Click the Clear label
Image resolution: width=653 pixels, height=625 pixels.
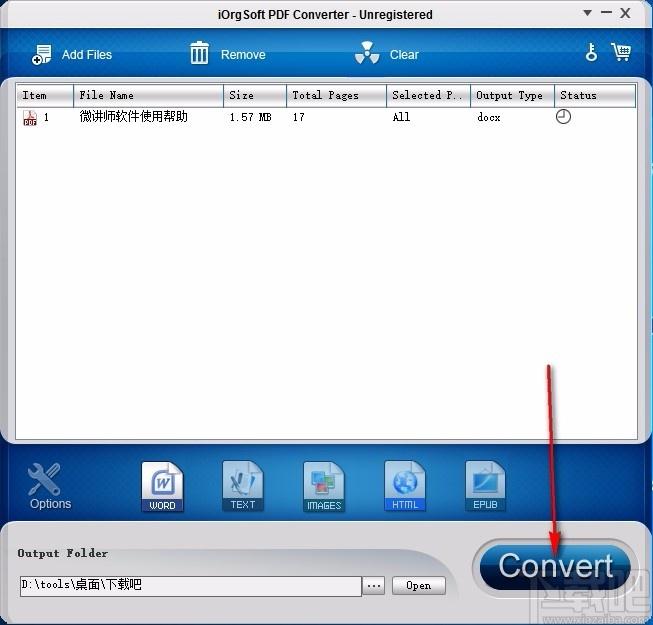pyautogui.click(x=404, y=55)
